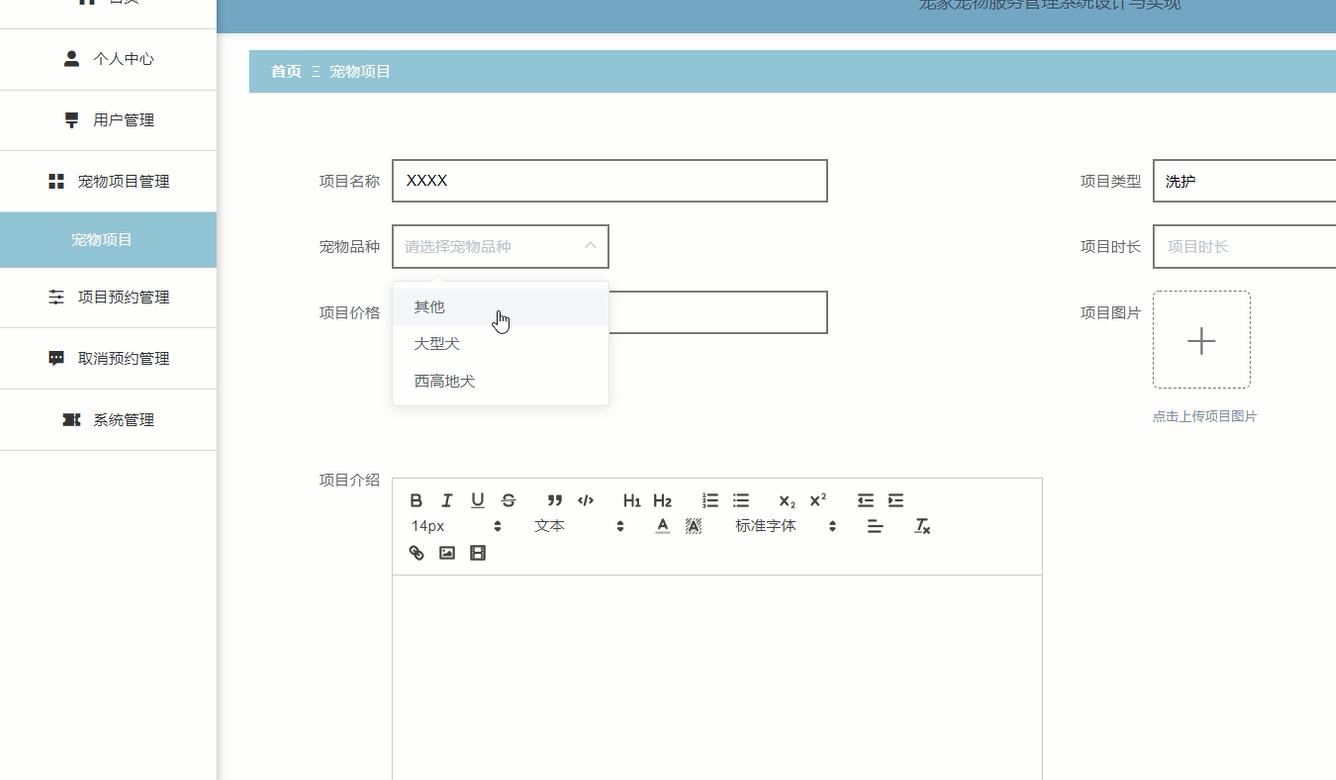Insert a video into the editor

pos(477,552)
